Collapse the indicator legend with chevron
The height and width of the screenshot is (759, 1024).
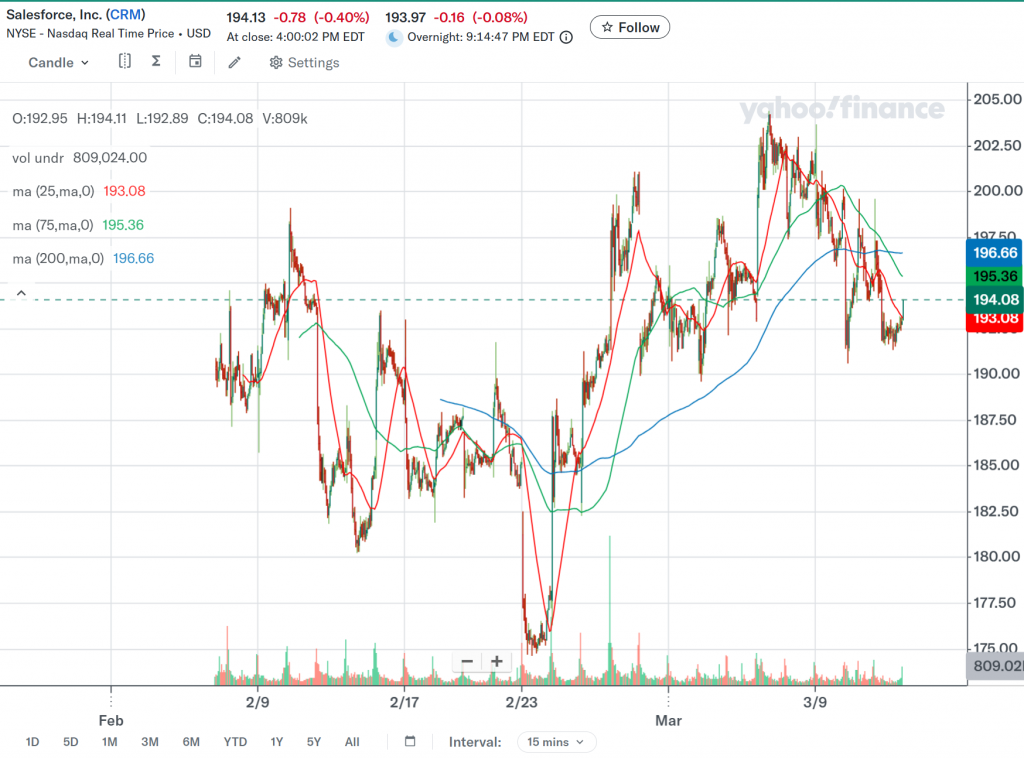(x=21, y=293)
